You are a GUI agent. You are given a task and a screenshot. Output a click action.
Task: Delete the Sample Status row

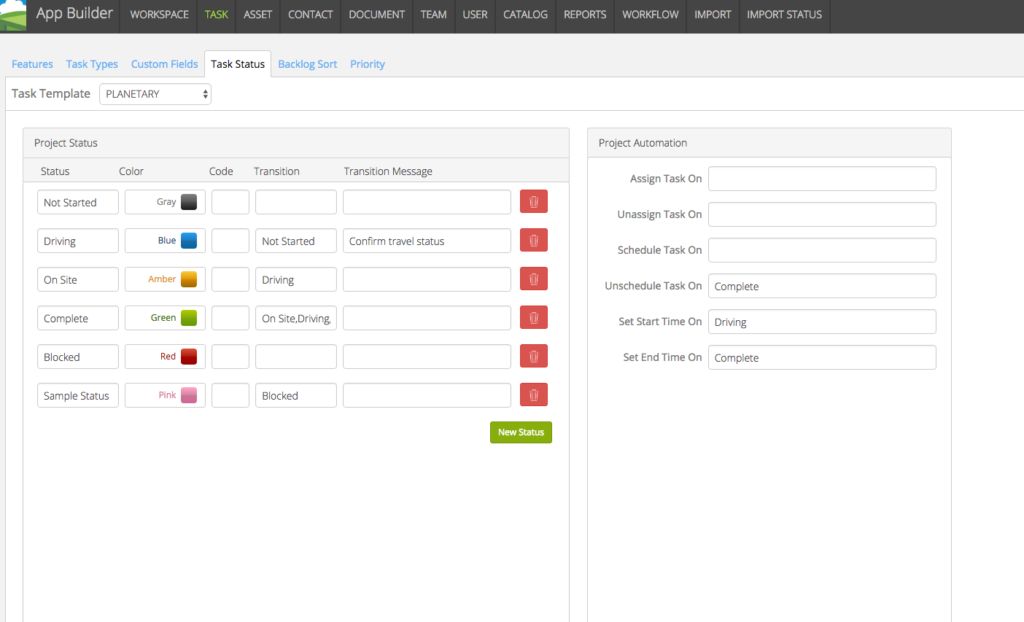pyautogui.click(x=534, y=395)
